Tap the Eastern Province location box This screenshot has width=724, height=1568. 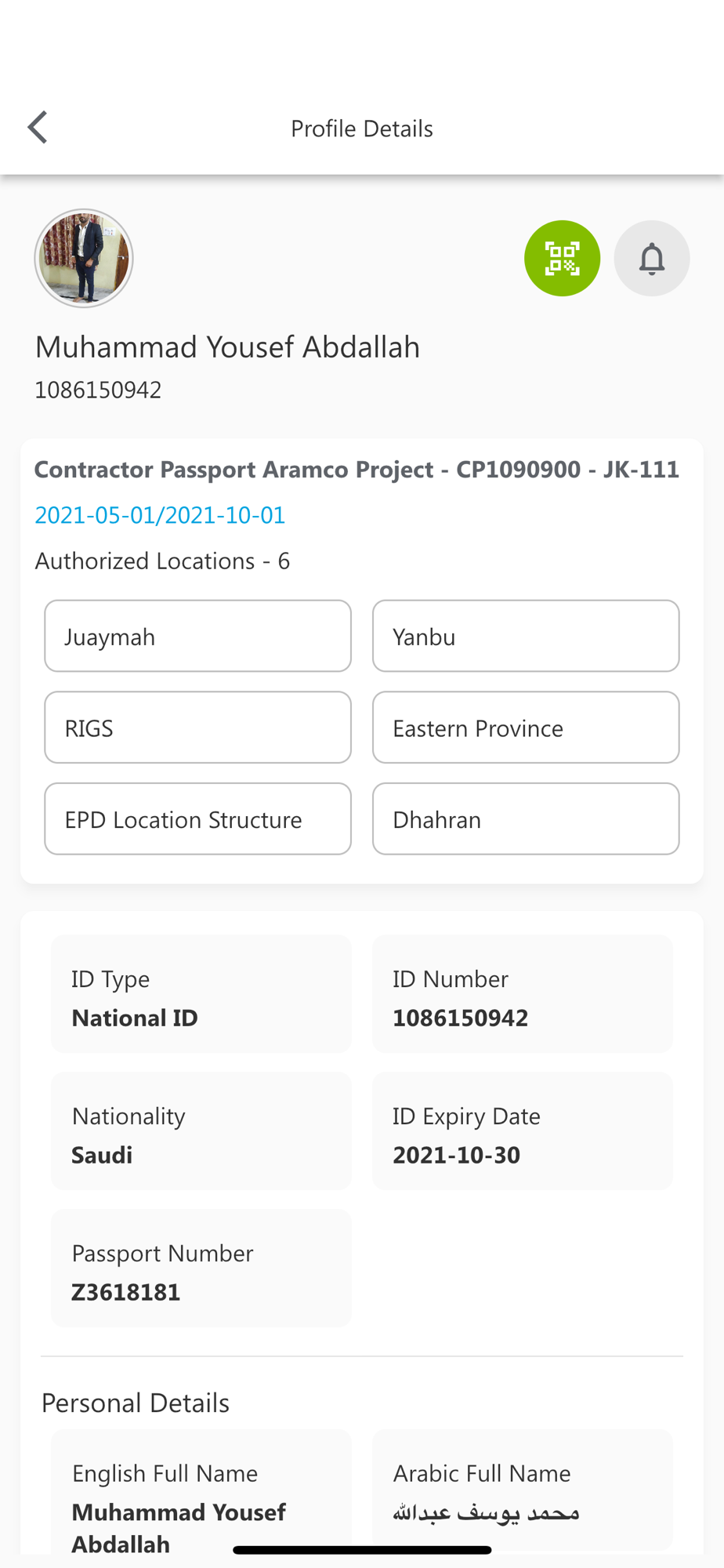[x=525, y=727]
